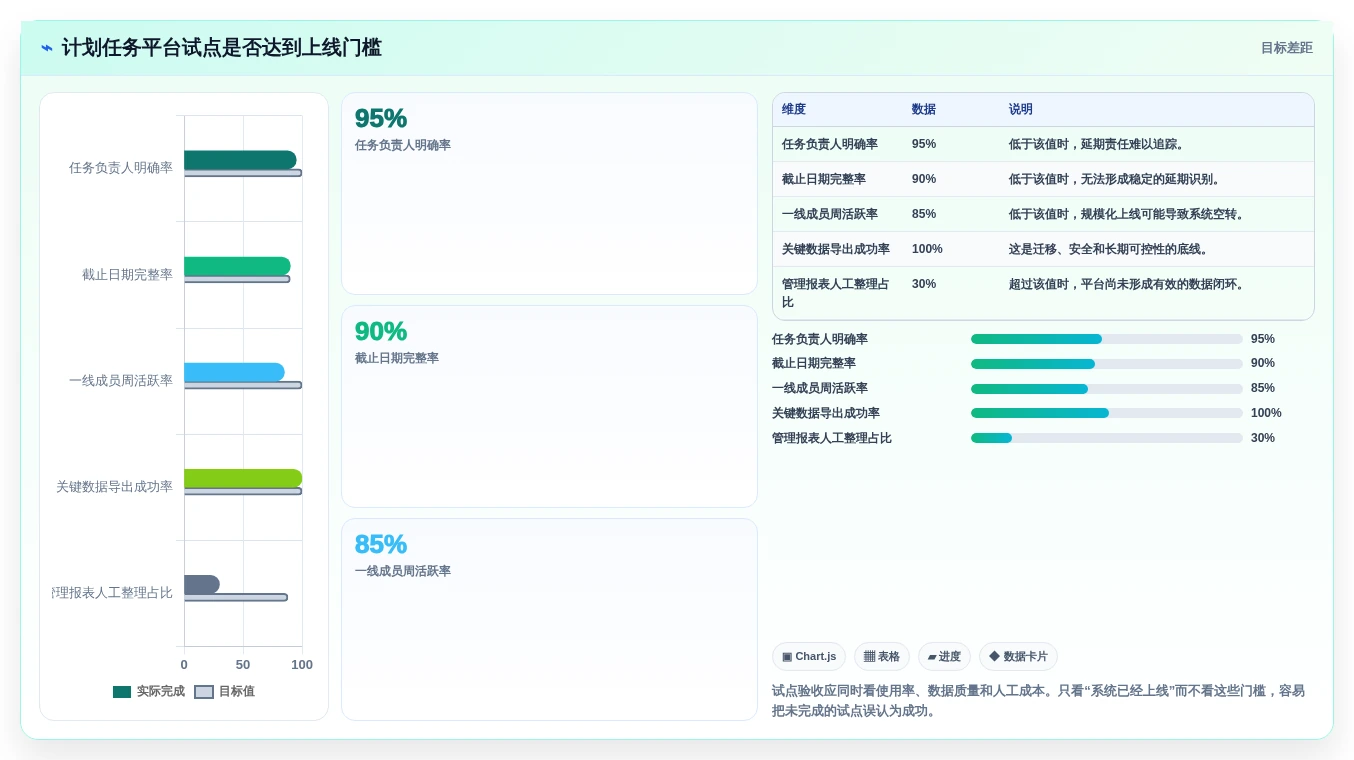1354x760 pixels.
Task: Toggle the 实际完成 legend swatch
Action: (122, 692)
